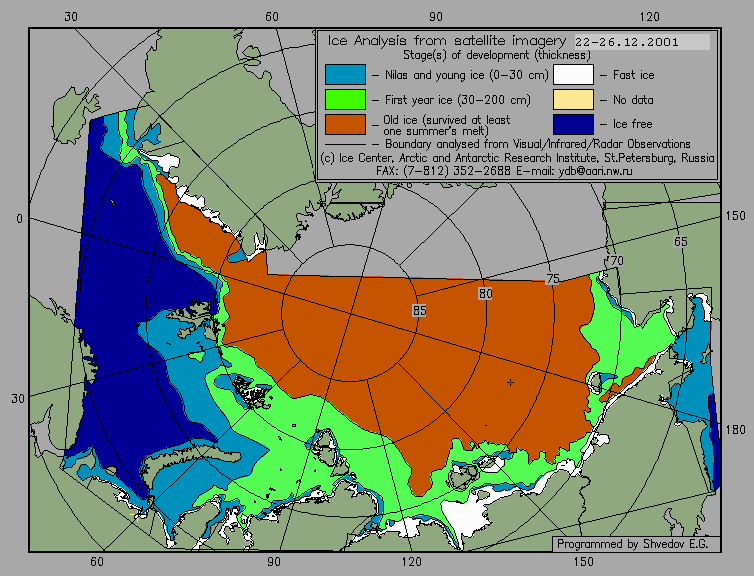Click the 70 latitude label on map

click(616, 261)
